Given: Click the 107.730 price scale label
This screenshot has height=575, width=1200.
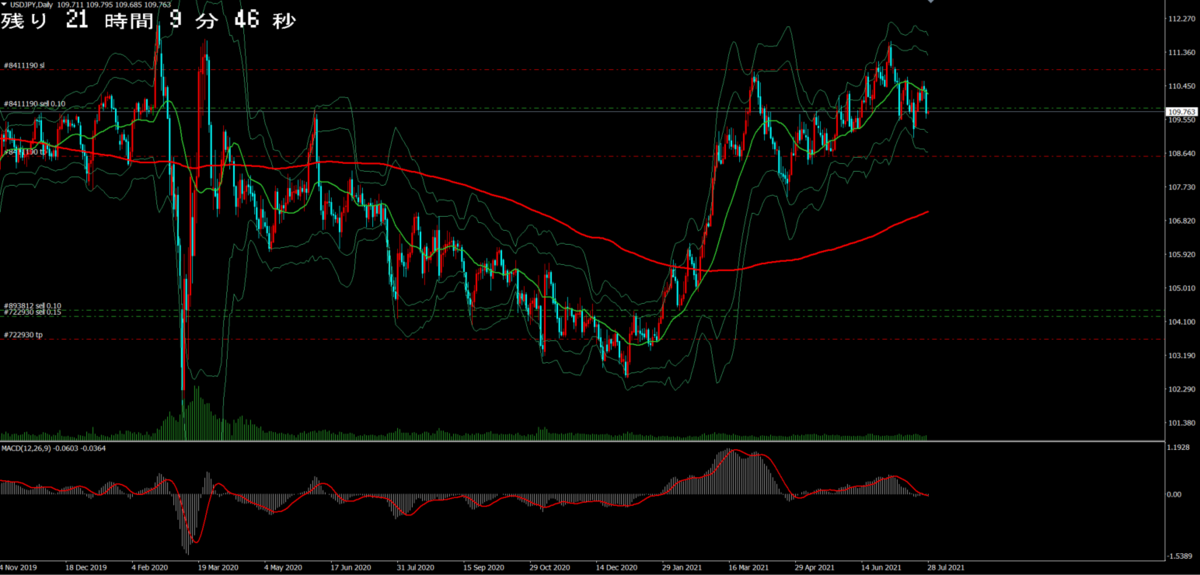Looking at the screenshot, I should click(x=1183, y=187).
